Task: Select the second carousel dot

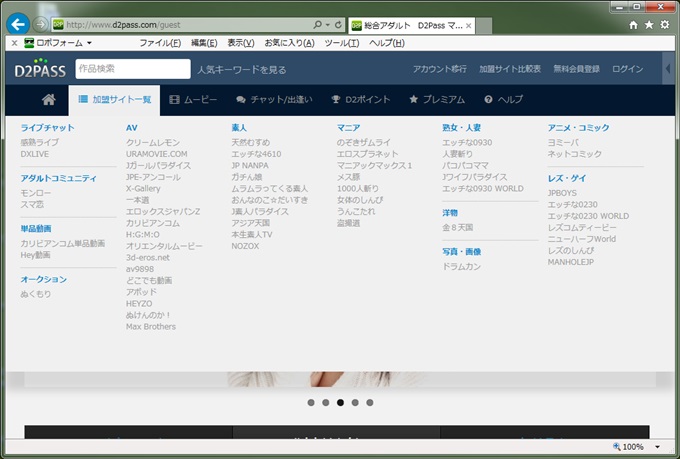Action: (x=326, y=403)
